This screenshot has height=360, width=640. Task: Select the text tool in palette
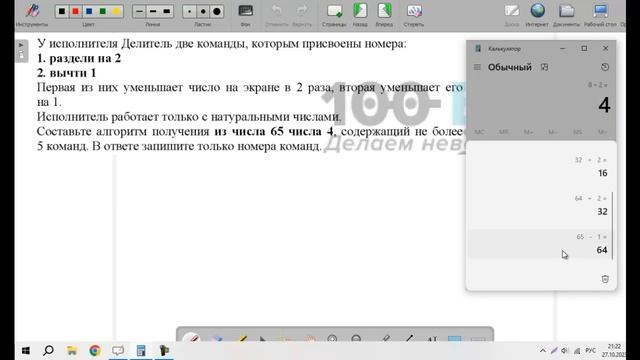point(432,338)
